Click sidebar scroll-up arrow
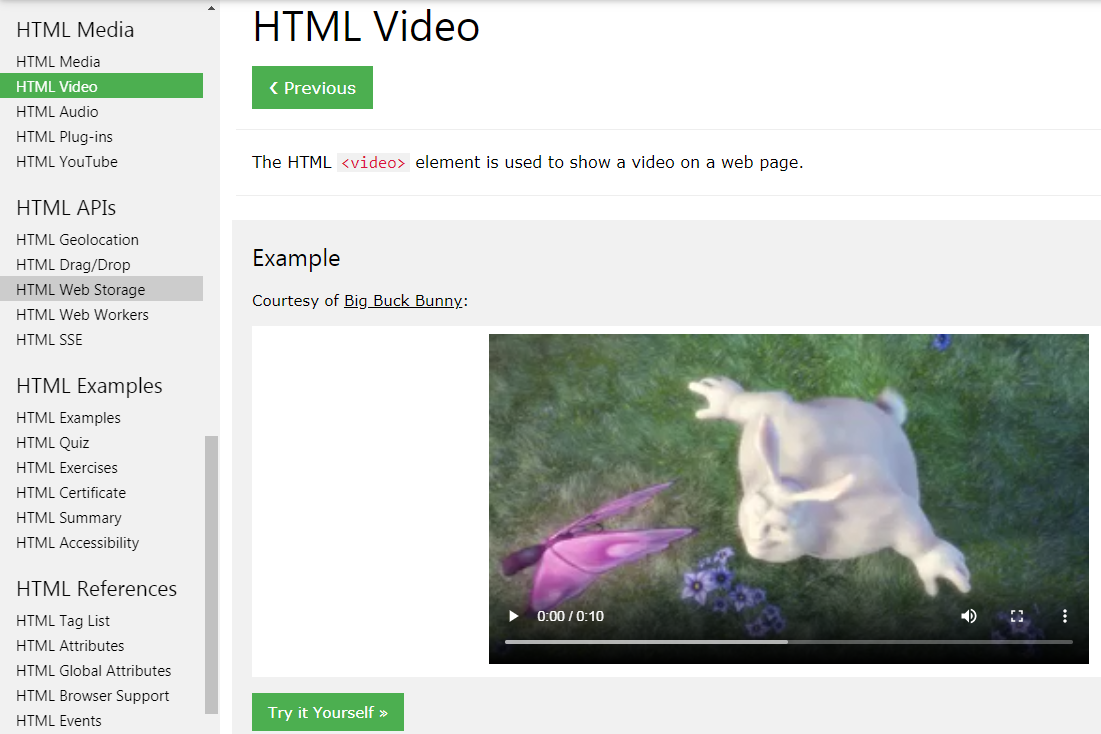1101x734 pixels. coord(211,8)
